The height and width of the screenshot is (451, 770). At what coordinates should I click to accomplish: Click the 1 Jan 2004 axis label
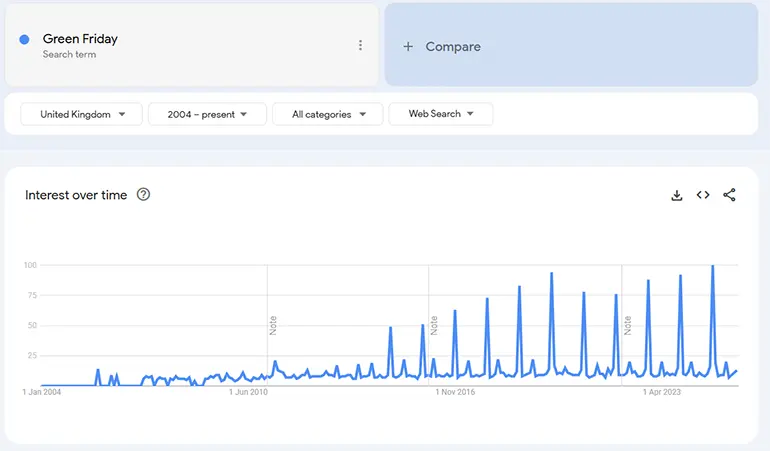point(42,393)
